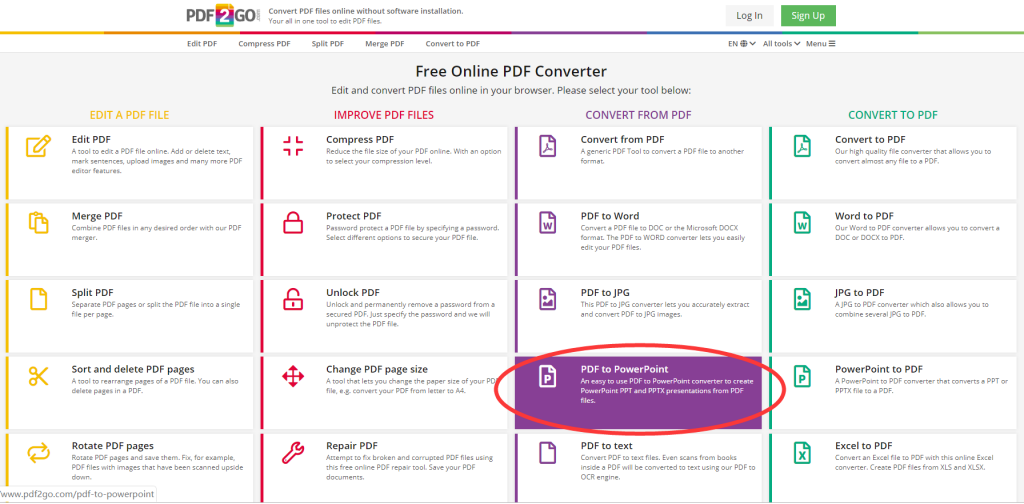The image size is (1024, 504).
Task: Click the Word to PDF green W icon
Action: pos(801,223)
